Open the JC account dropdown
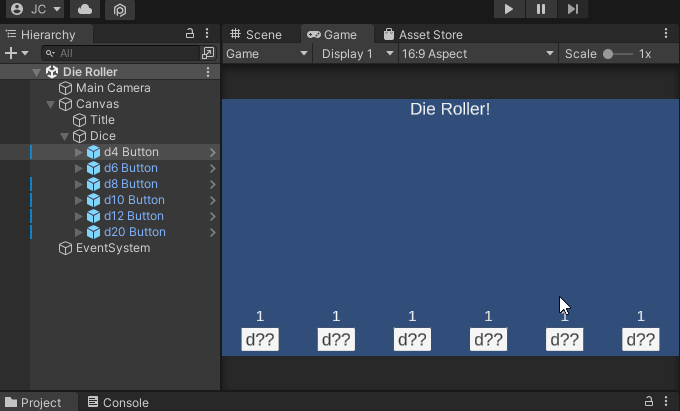680x411 pixels. (36, 9)
